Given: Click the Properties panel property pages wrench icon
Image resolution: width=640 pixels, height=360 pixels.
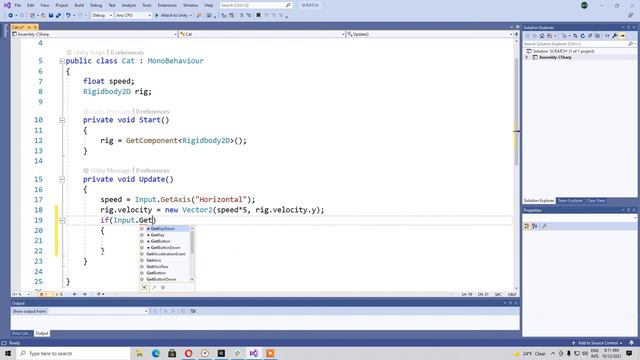Looking at the screenshot, I should click(x=544, y=226).
